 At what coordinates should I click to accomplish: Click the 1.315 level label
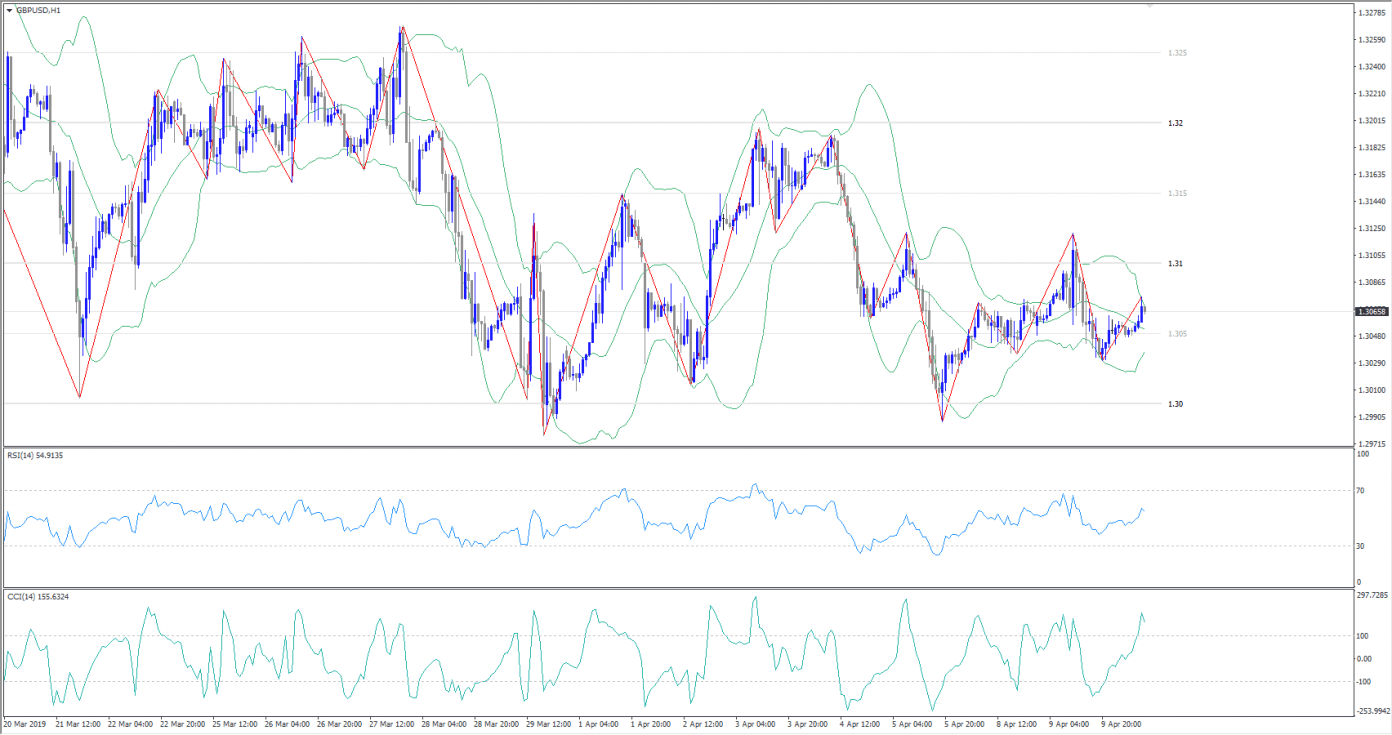point(1177,193)
